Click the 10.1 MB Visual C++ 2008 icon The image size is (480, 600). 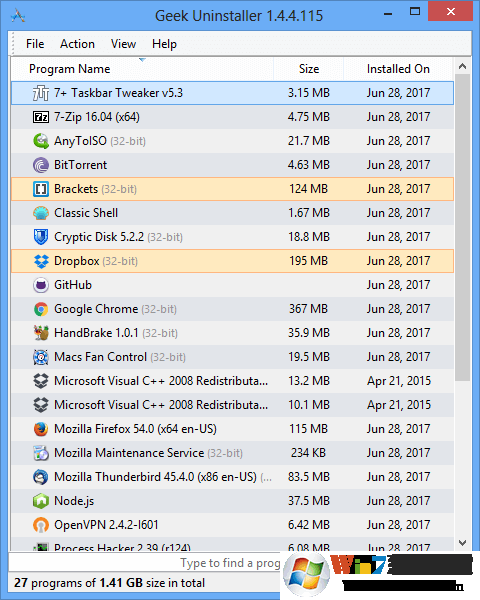pos(41,405)
